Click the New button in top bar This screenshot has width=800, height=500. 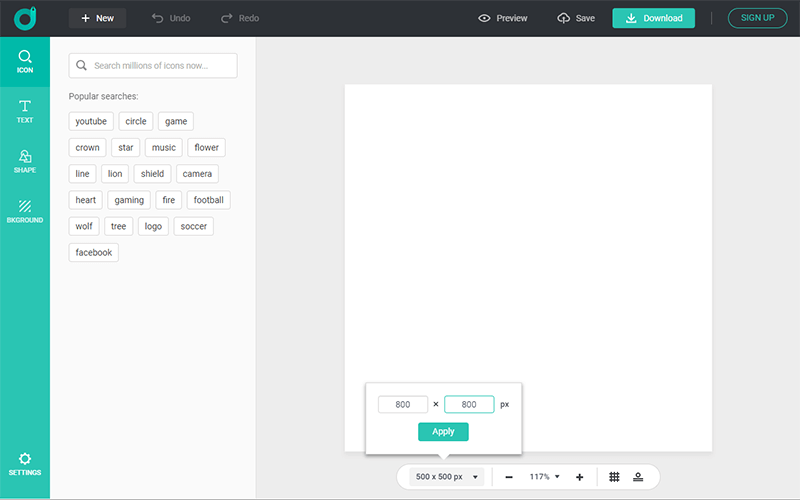coord(97,18)
